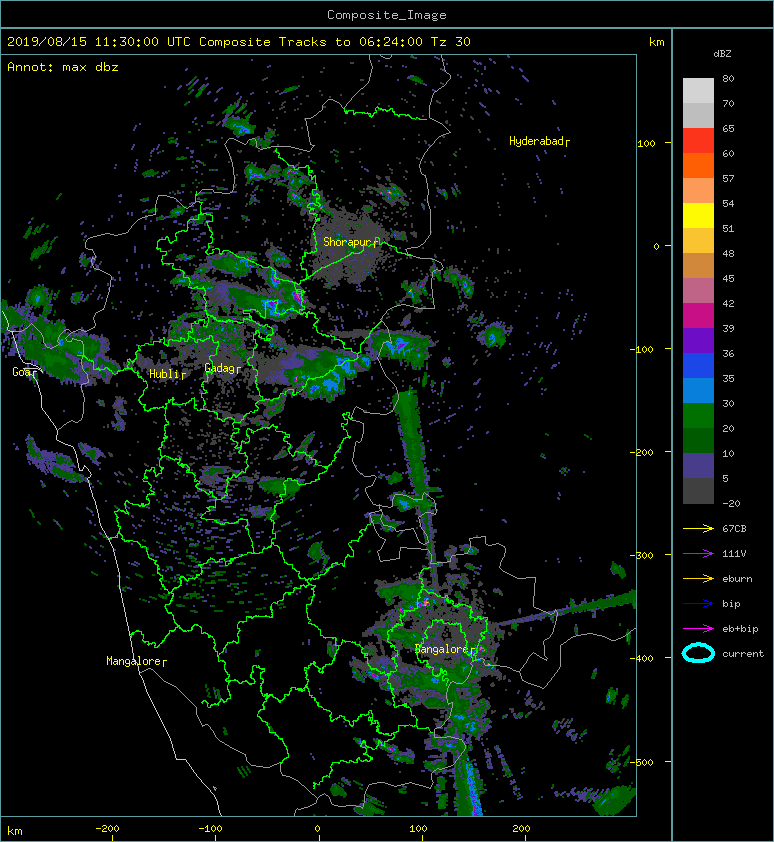Click the 111V legend label
774x842 pixels.
(x=734, y=554)
